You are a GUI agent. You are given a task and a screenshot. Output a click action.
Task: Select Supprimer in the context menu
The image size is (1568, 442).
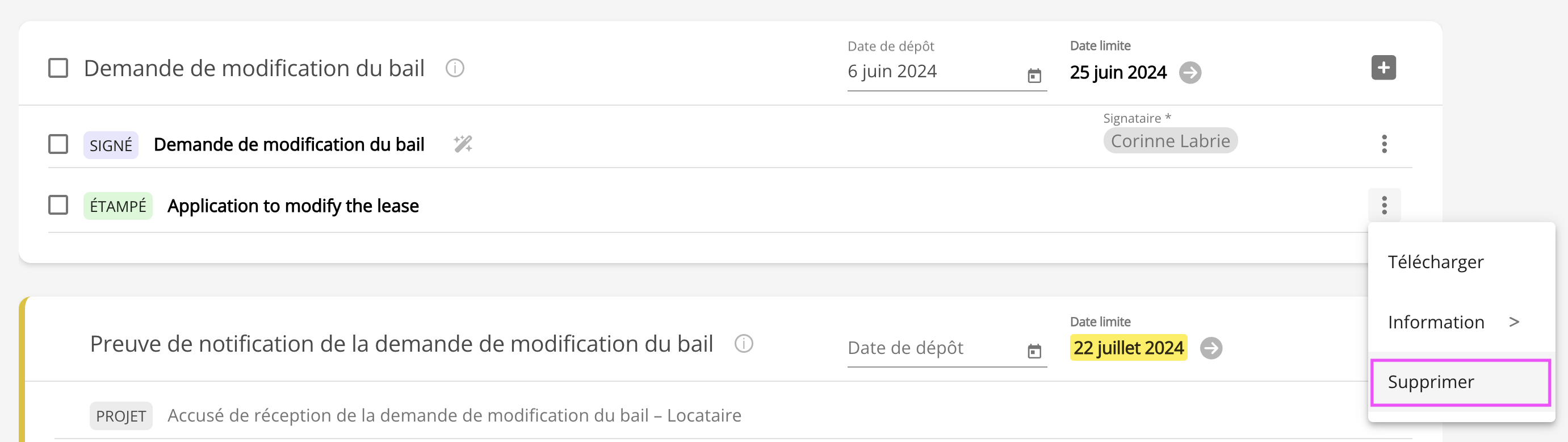(x=1431, y=382)
